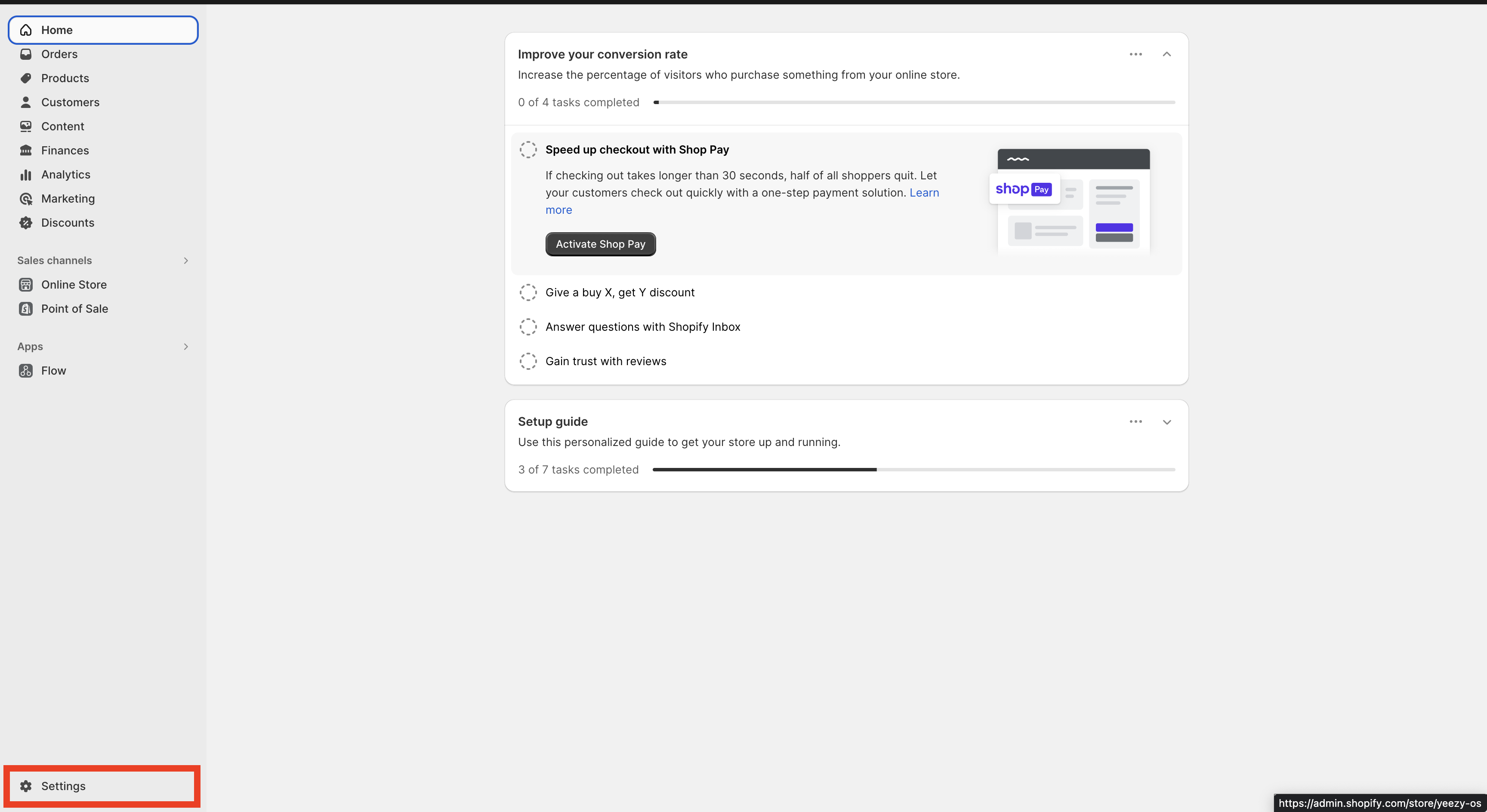Expand the Sales channels section chevron
Image resolution: width=1487 pixels, height=812 pixels.
(x=186, y=261)
